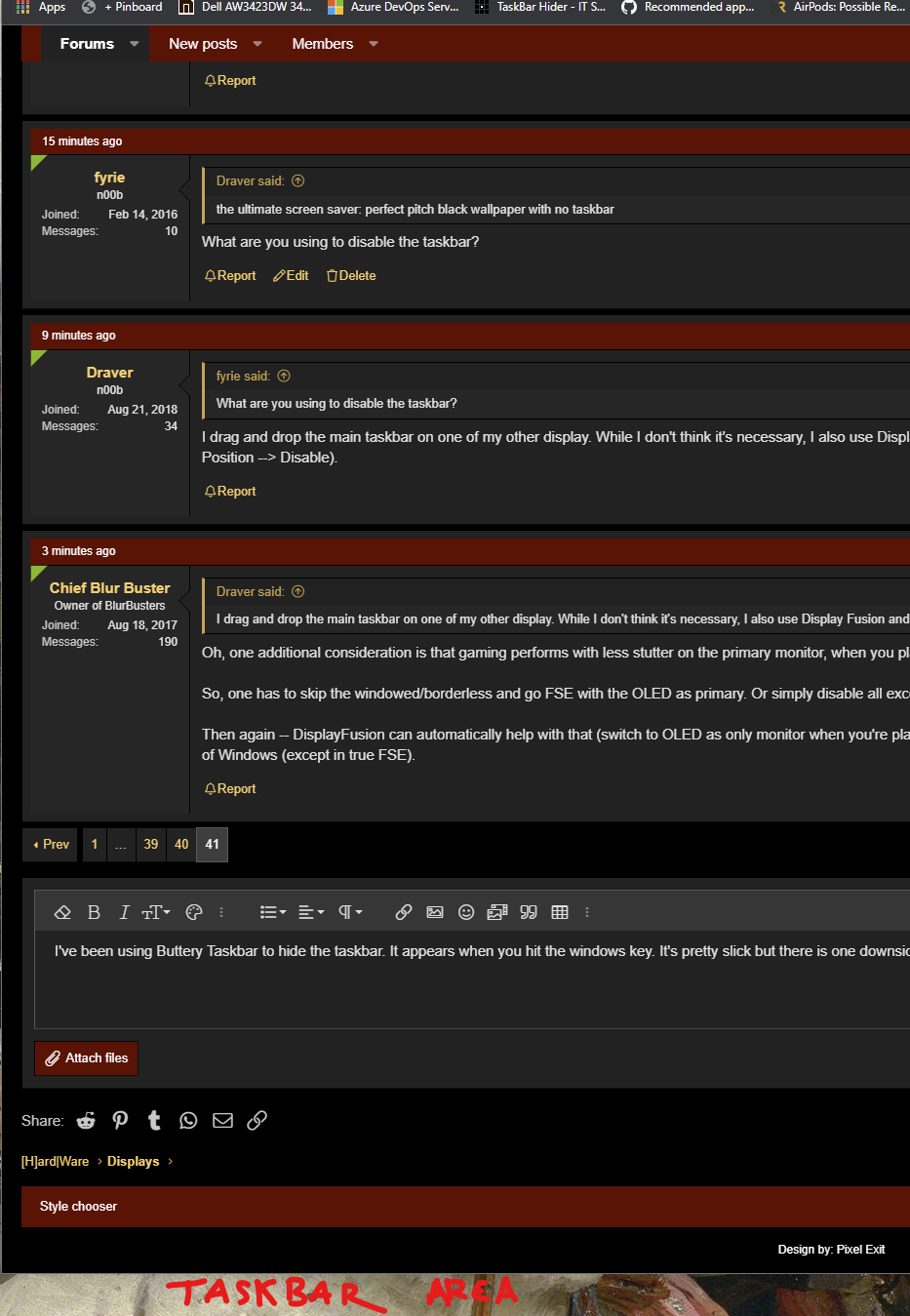Jump to fyrie's quoted post arrow

point(284,376)
